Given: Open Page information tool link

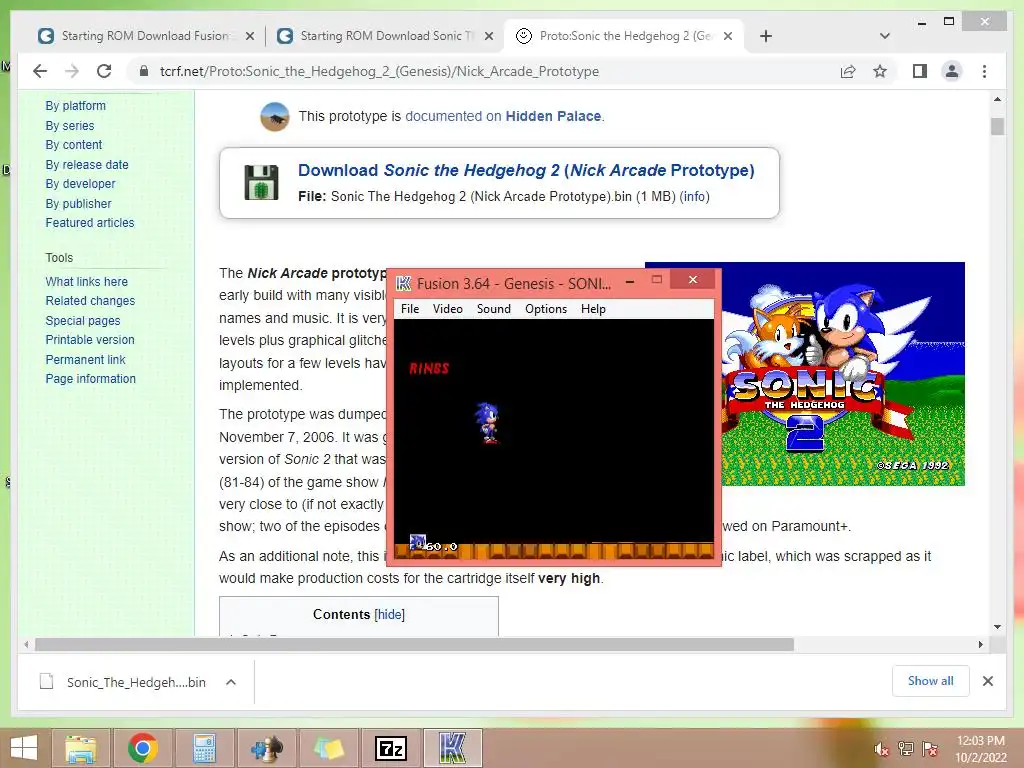Looking at the screenshot, I should pos(91,379).
